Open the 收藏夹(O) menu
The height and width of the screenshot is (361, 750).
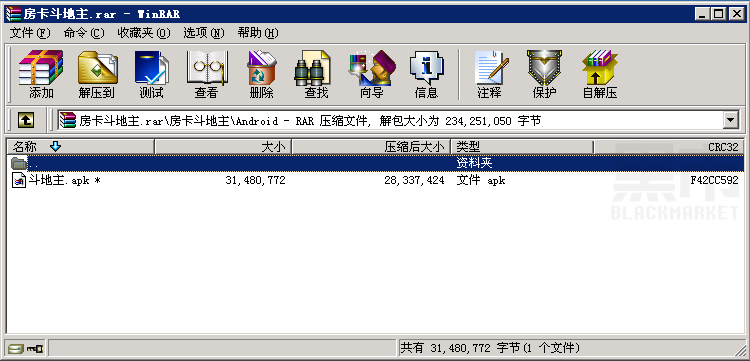(143, 33)
